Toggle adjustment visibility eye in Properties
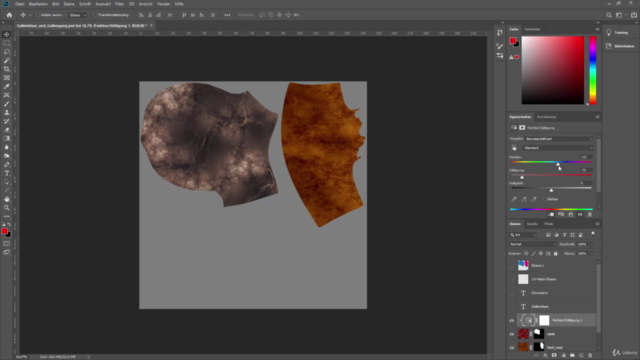 (580, 214)
